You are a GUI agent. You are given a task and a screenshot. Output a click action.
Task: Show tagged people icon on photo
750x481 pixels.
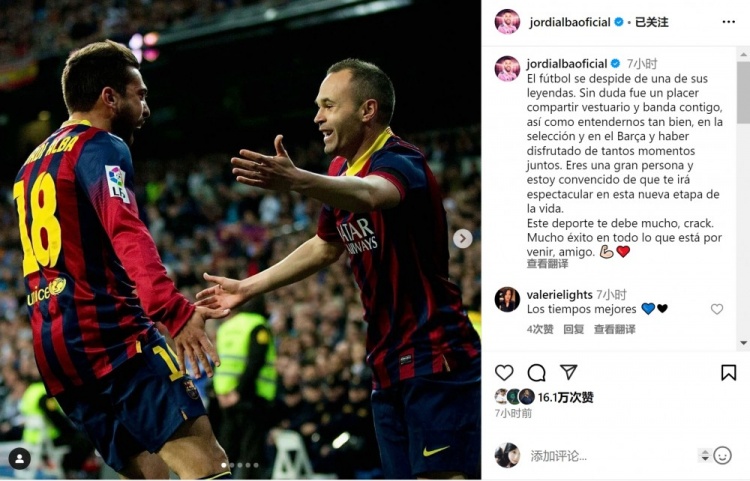[x=20, y=459]
